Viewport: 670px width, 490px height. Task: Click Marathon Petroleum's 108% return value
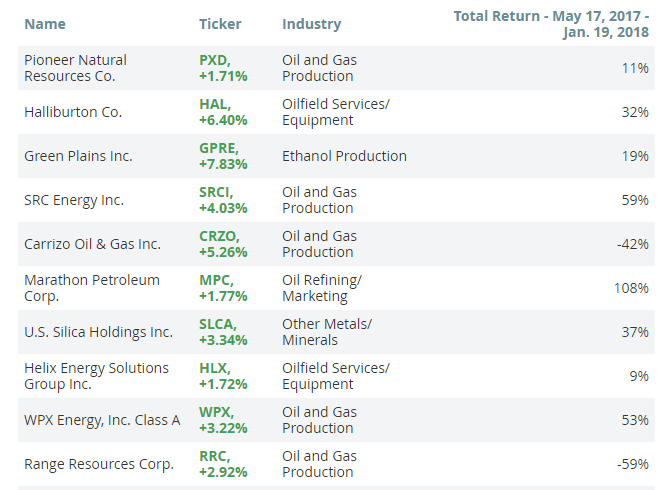tap(631, 288)
